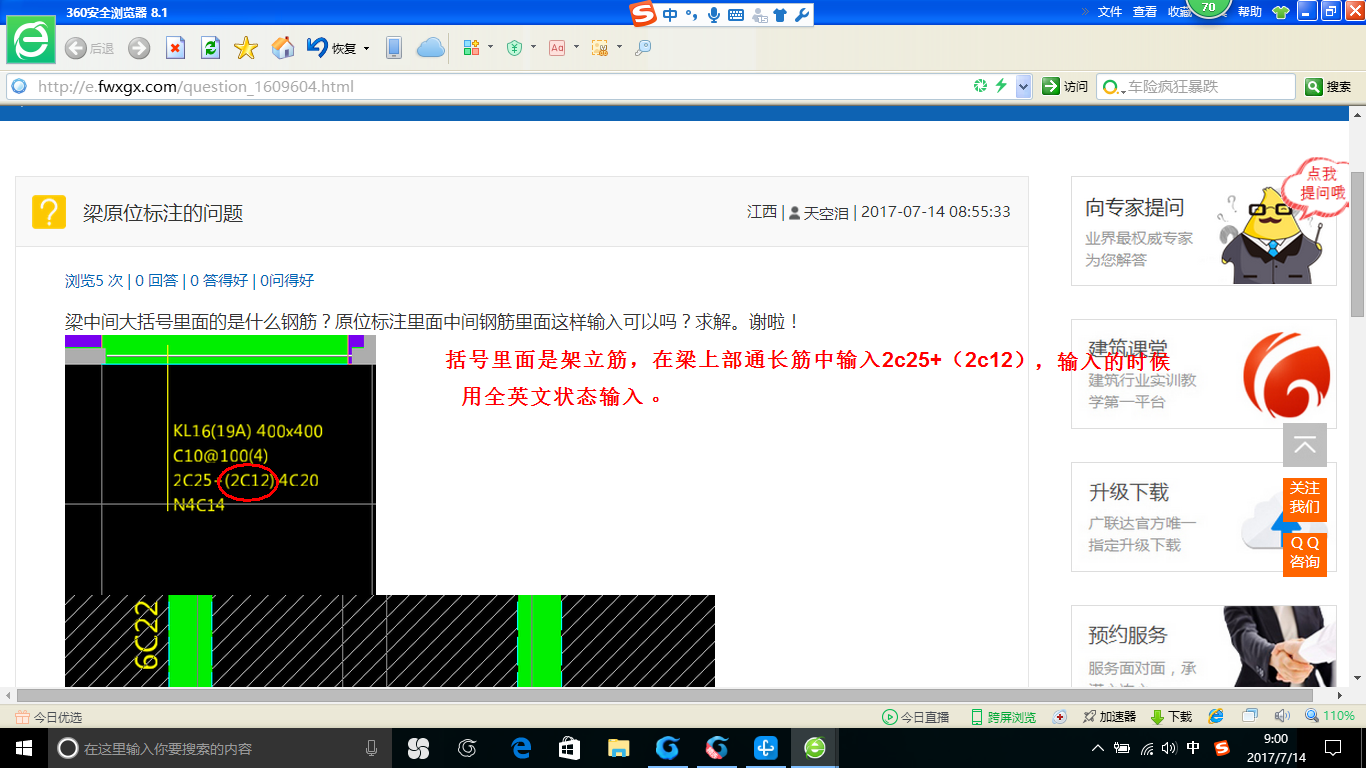Click the orange QQ咨询 button
Image resolution: width=1366 pixels, height=768 pixels.
[x=1305, y=553]
